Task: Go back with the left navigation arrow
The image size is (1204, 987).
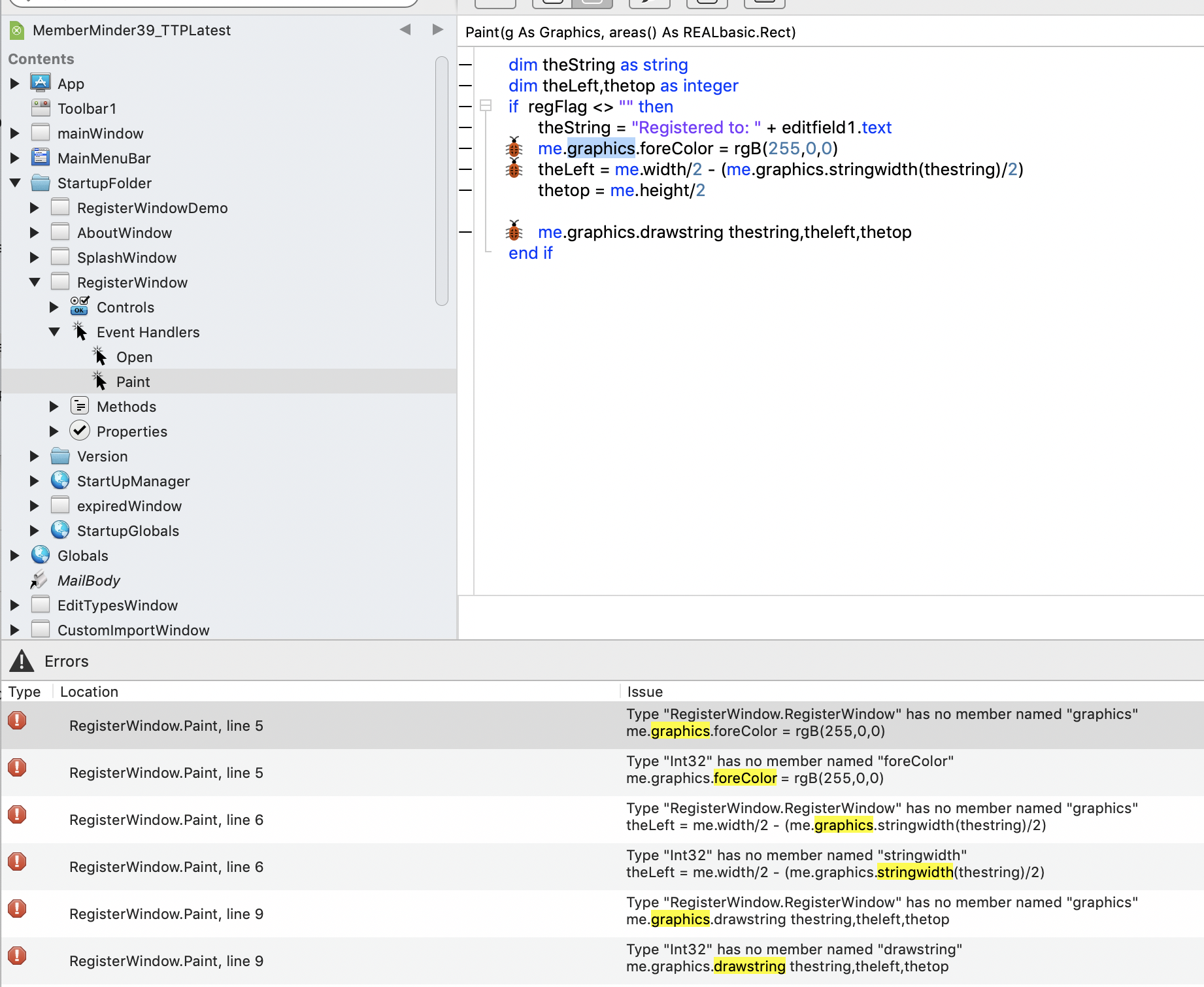Action: click(405, 29)
